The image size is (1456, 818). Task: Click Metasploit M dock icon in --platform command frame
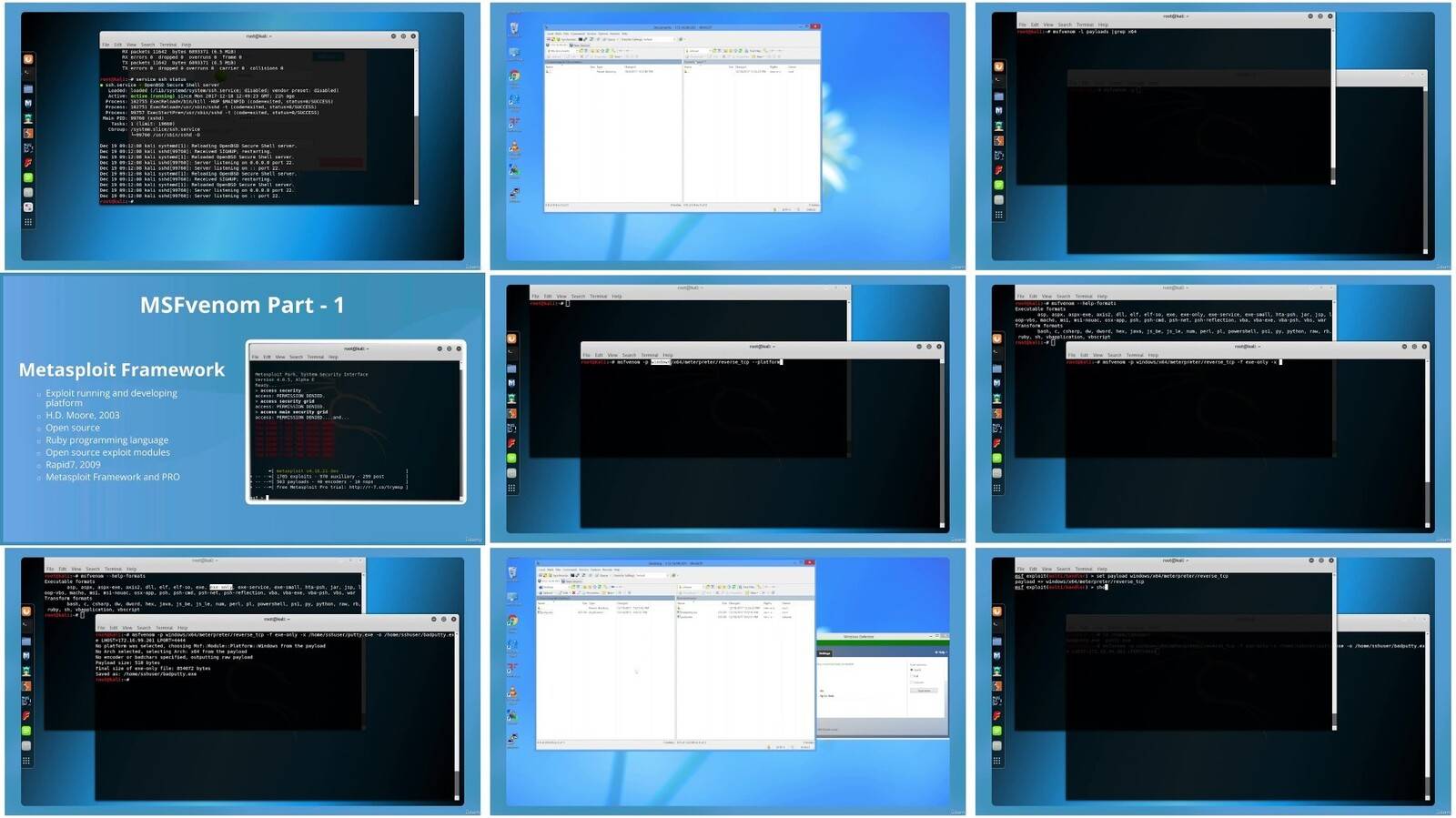511,383
